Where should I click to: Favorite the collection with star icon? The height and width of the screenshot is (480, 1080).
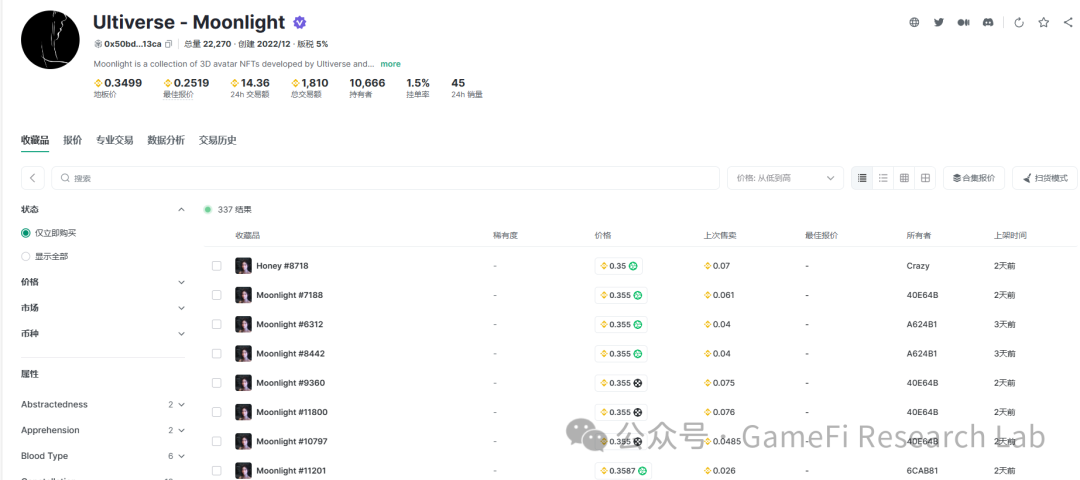point(1043,22)
